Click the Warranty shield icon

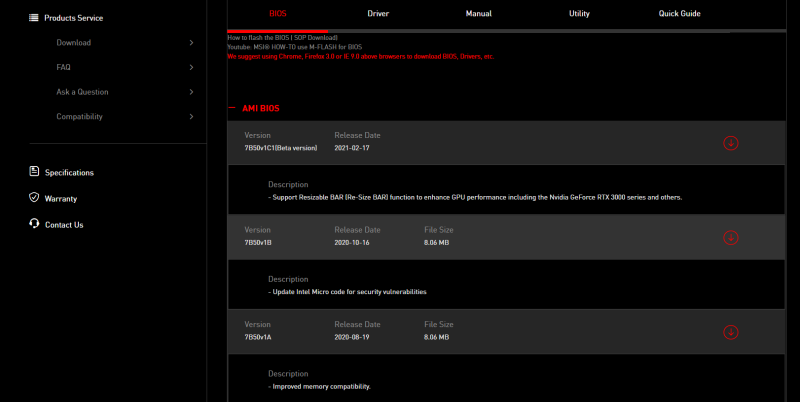[x=34, y=197]
